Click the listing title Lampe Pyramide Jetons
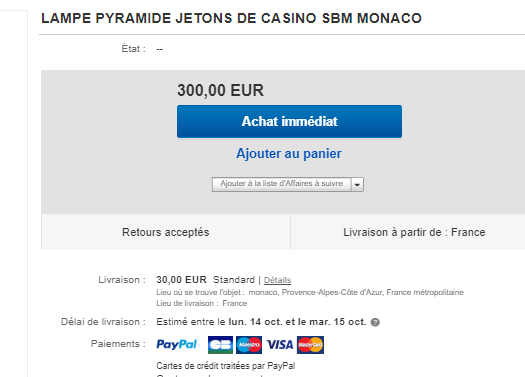Screen dimensions: 525x377 (x=231, y=18)
